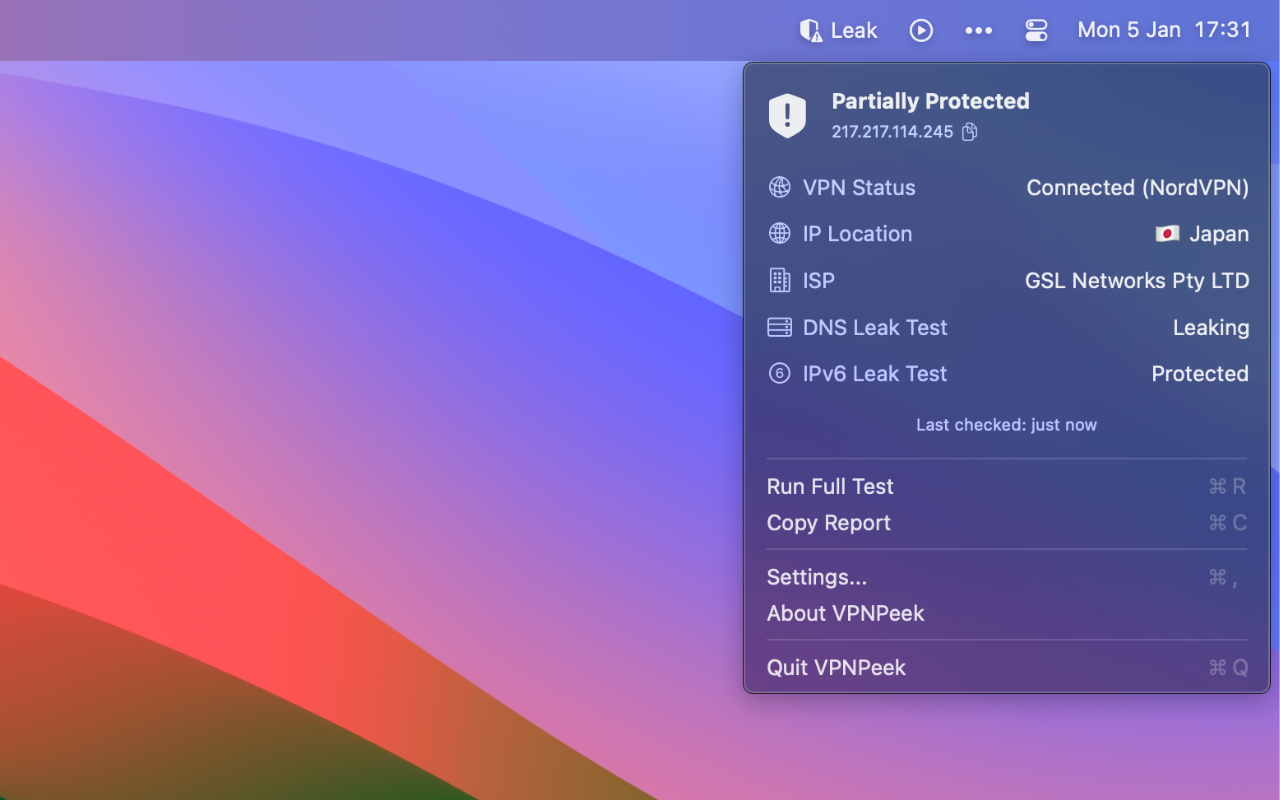Copy the IP address via the clipboard icon

click(x=968, y=131)
